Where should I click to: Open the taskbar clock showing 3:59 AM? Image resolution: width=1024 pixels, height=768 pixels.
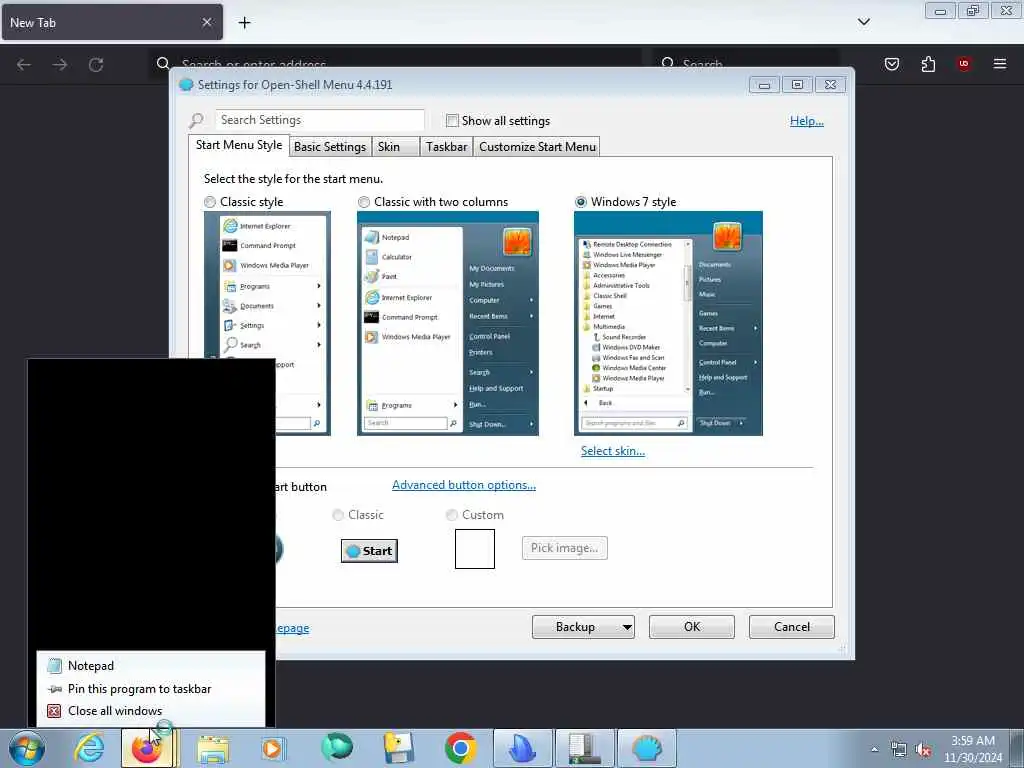point(973,749)
